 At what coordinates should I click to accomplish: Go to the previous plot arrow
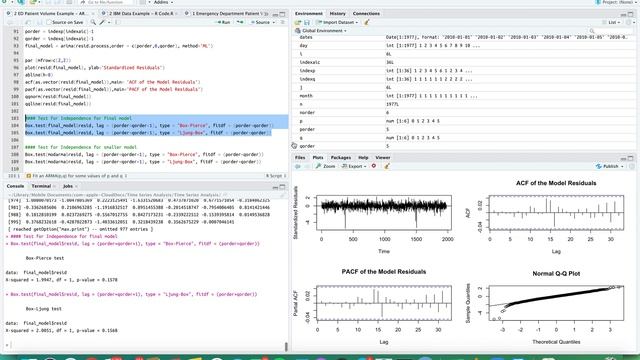pos(298,166)
